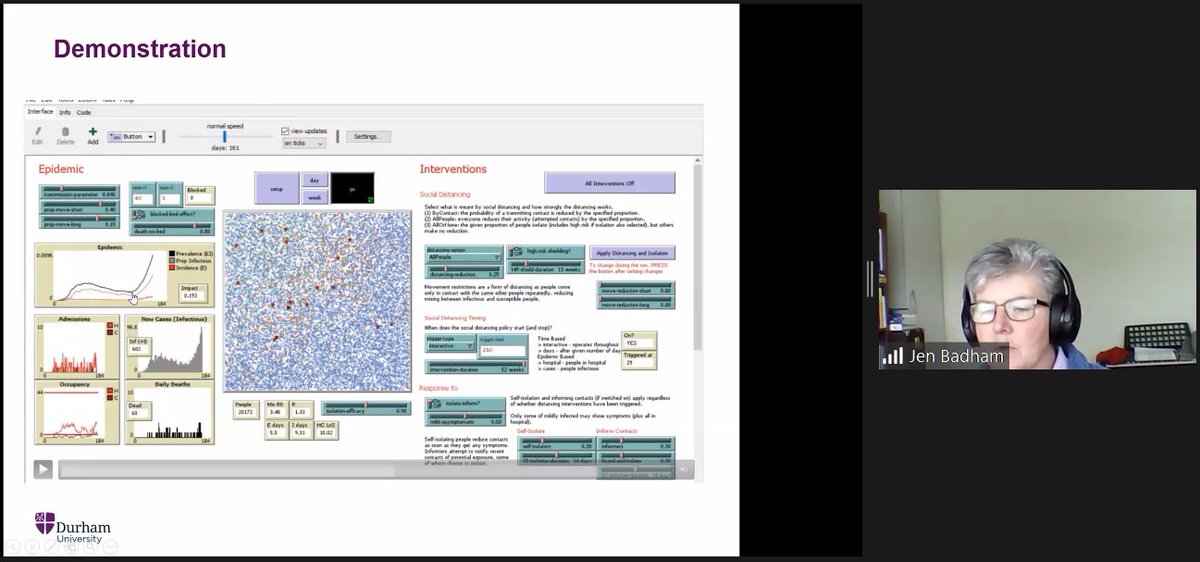The image size is (1200, 562).
Task: Click the move-reduction-short slider
Action: [x=635, y=289]
